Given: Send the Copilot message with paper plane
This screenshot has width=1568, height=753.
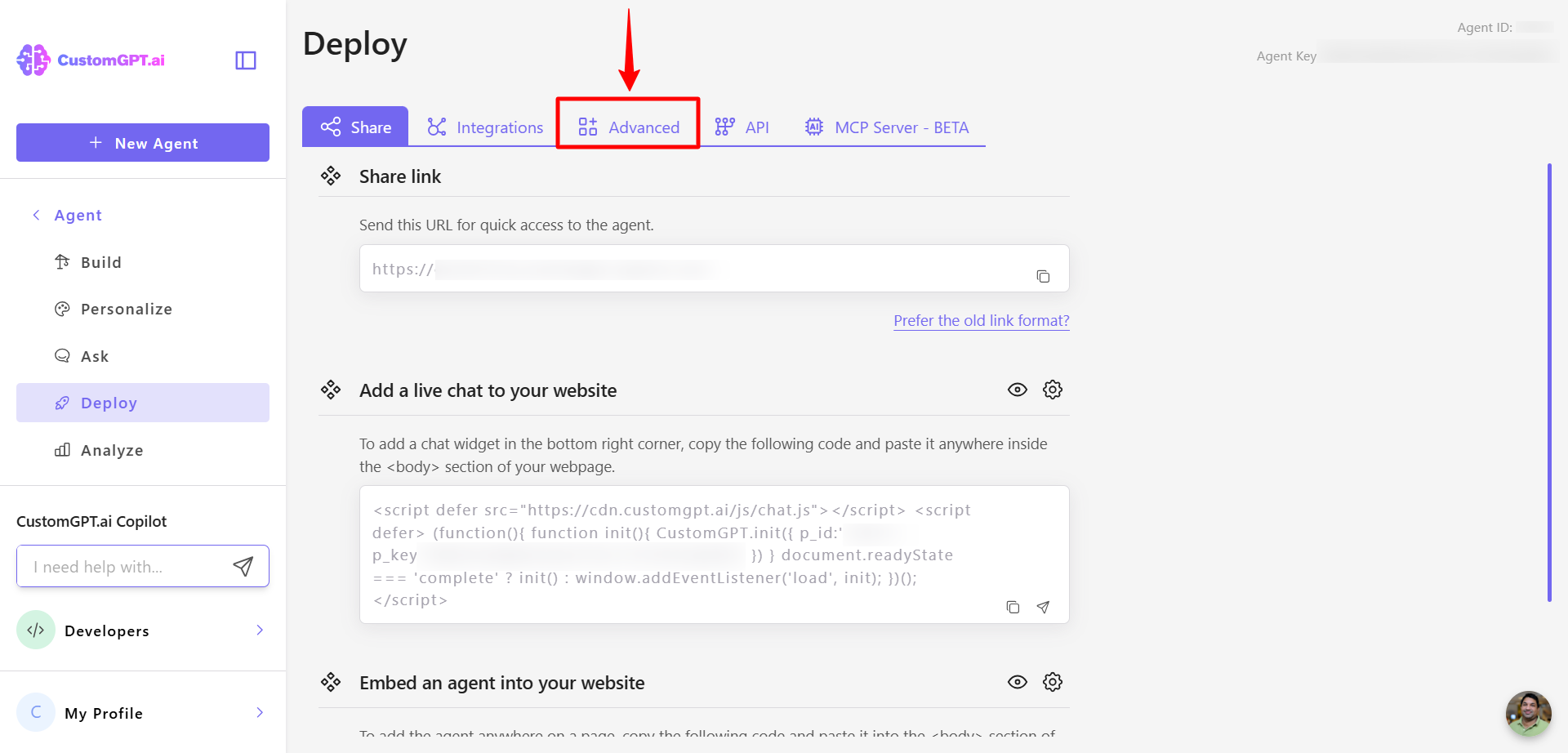Looking at the screenshot, I should click(x=243, y=566).
